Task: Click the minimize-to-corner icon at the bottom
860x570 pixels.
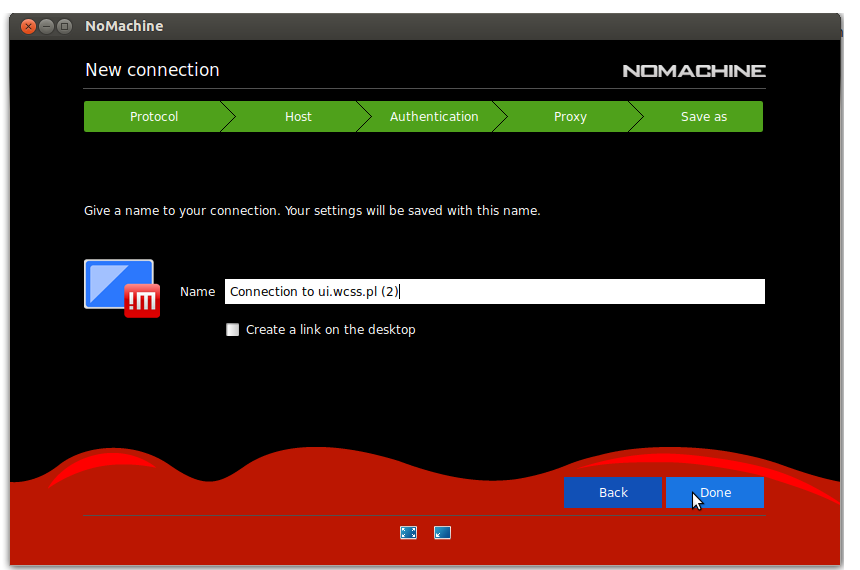Action: (x=442, y=533)
